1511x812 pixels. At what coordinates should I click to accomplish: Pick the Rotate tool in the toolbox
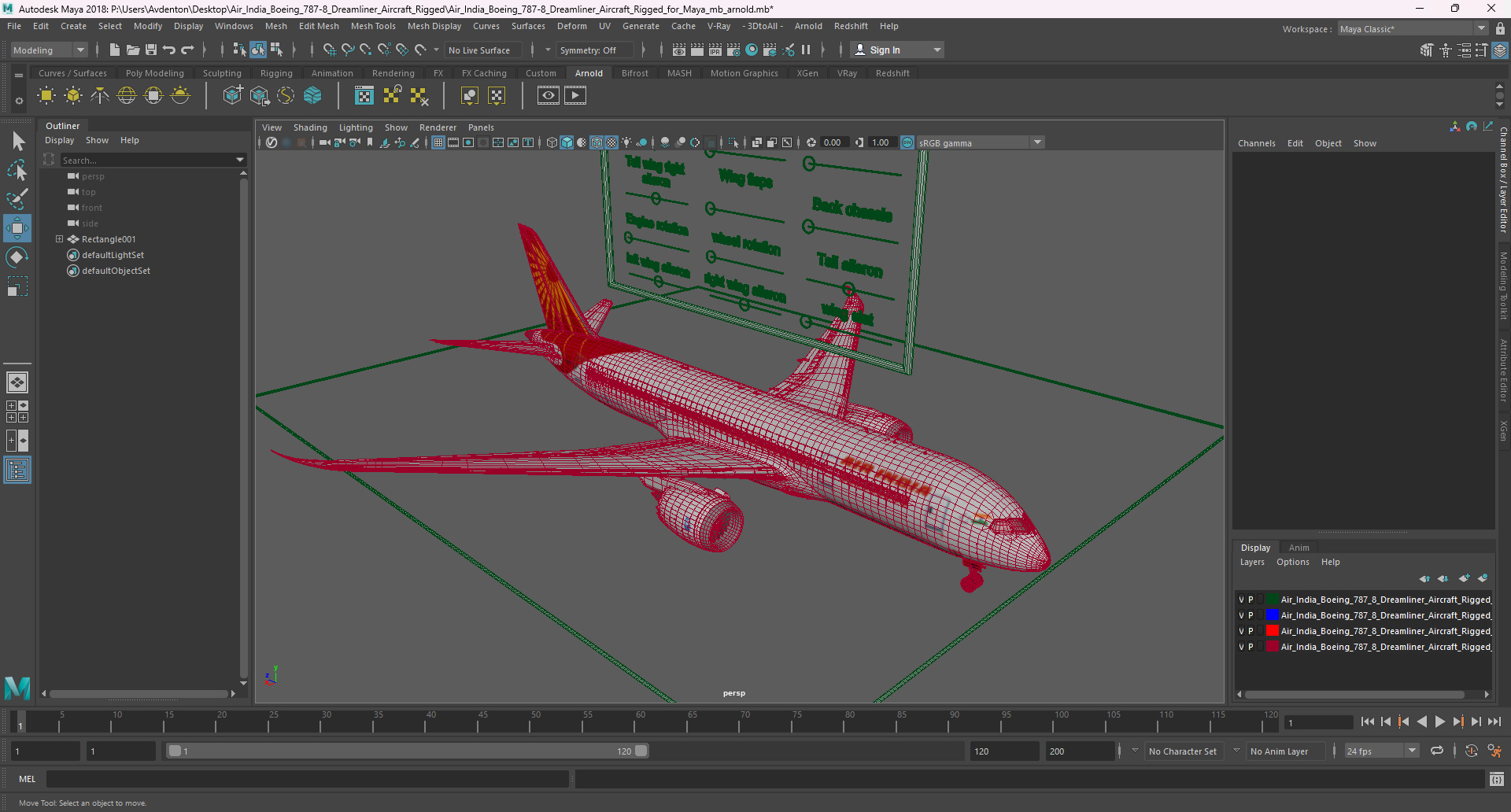point(17,257)
